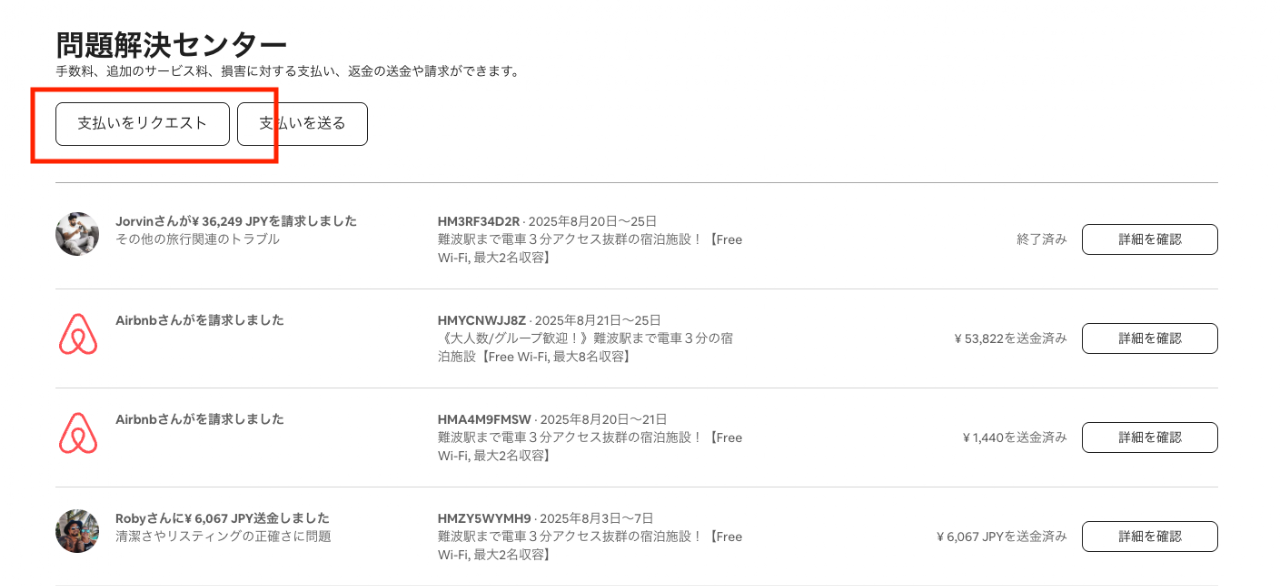Viewport: 1280px width, 586px height.
Task: Open 詳細を確認 for the ¥1,440 transfer
Action: click(1149, 438)
